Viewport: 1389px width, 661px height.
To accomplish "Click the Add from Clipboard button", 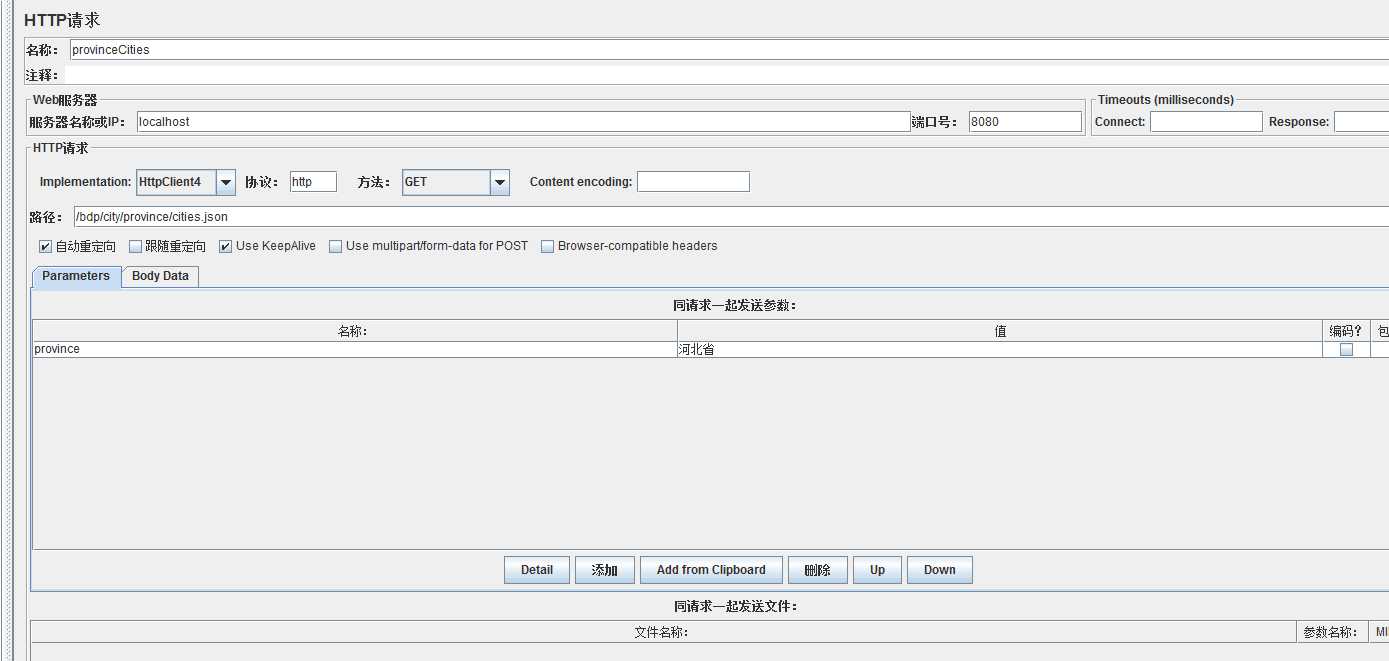I will [x=711, y=570].
